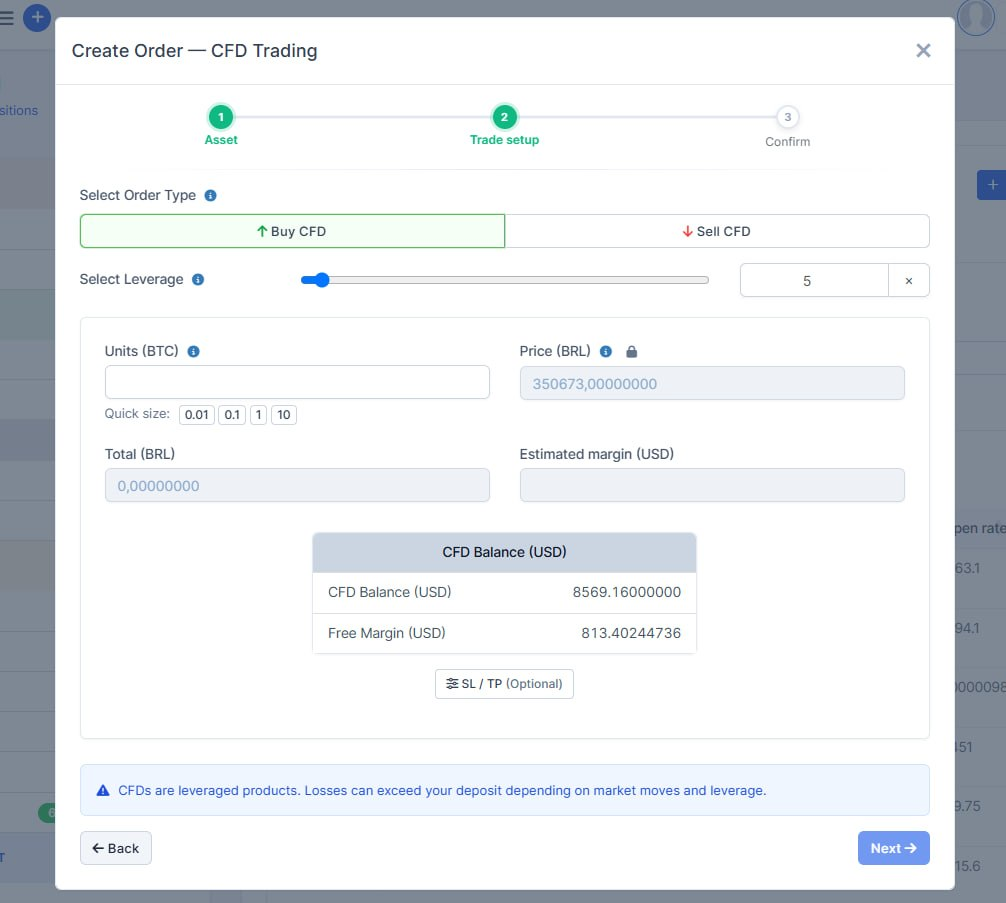Close the Create Order dialog
Image resolution: width=1006 pixels, height=903 pixels.
923,51
